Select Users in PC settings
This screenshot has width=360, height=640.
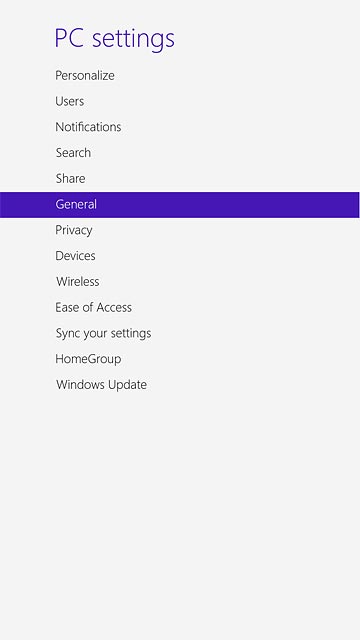pos(70,101)
